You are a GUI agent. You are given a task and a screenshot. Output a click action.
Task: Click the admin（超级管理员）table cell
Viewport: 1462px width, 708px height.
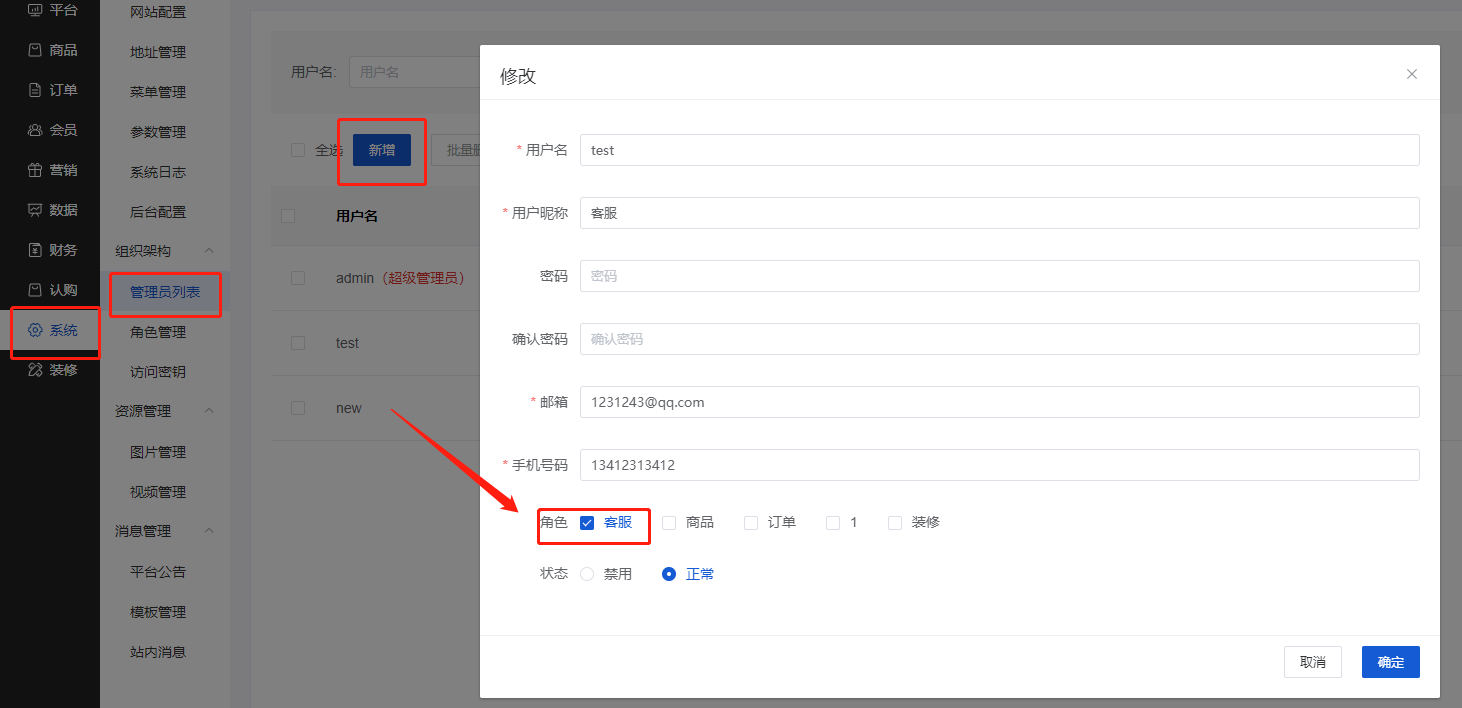point(400,278)
